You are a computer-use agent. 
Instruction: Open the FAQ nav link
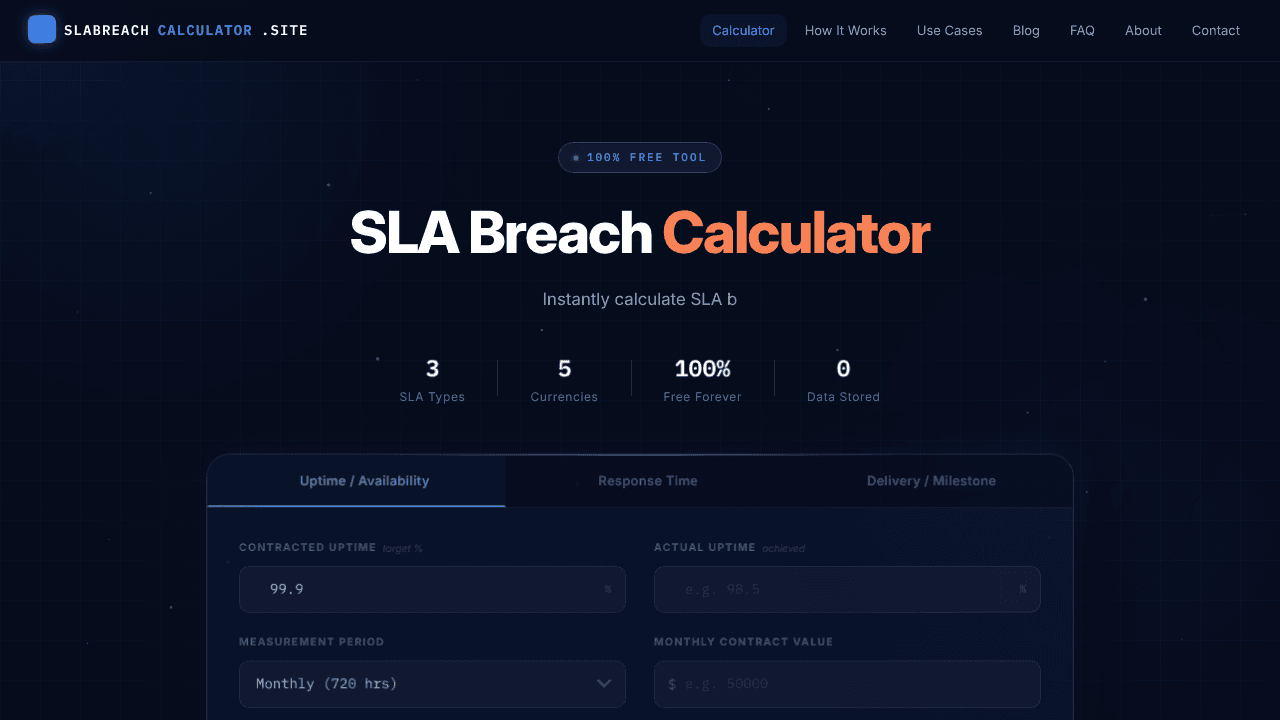1082,30
